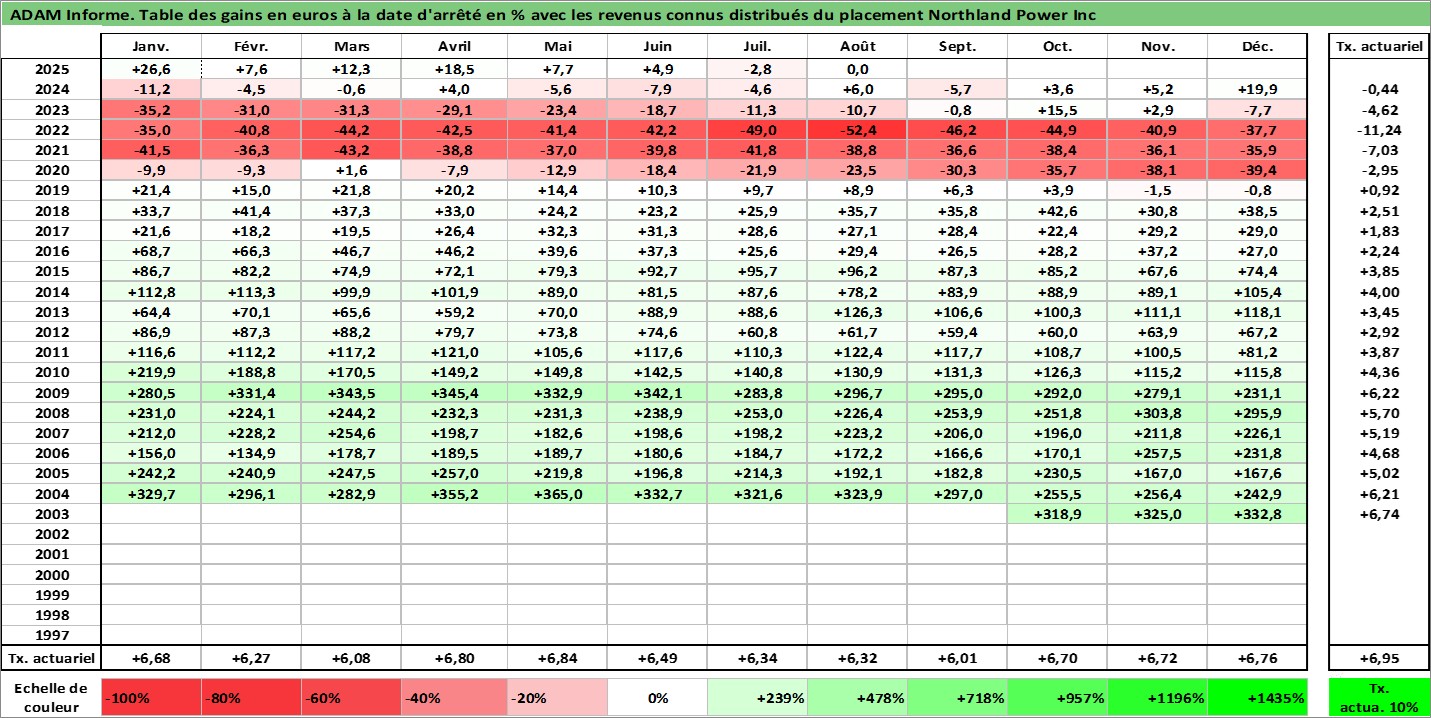Click the +332,8 cell for December 2003

pyautogui.click(x=1257, y=514)
